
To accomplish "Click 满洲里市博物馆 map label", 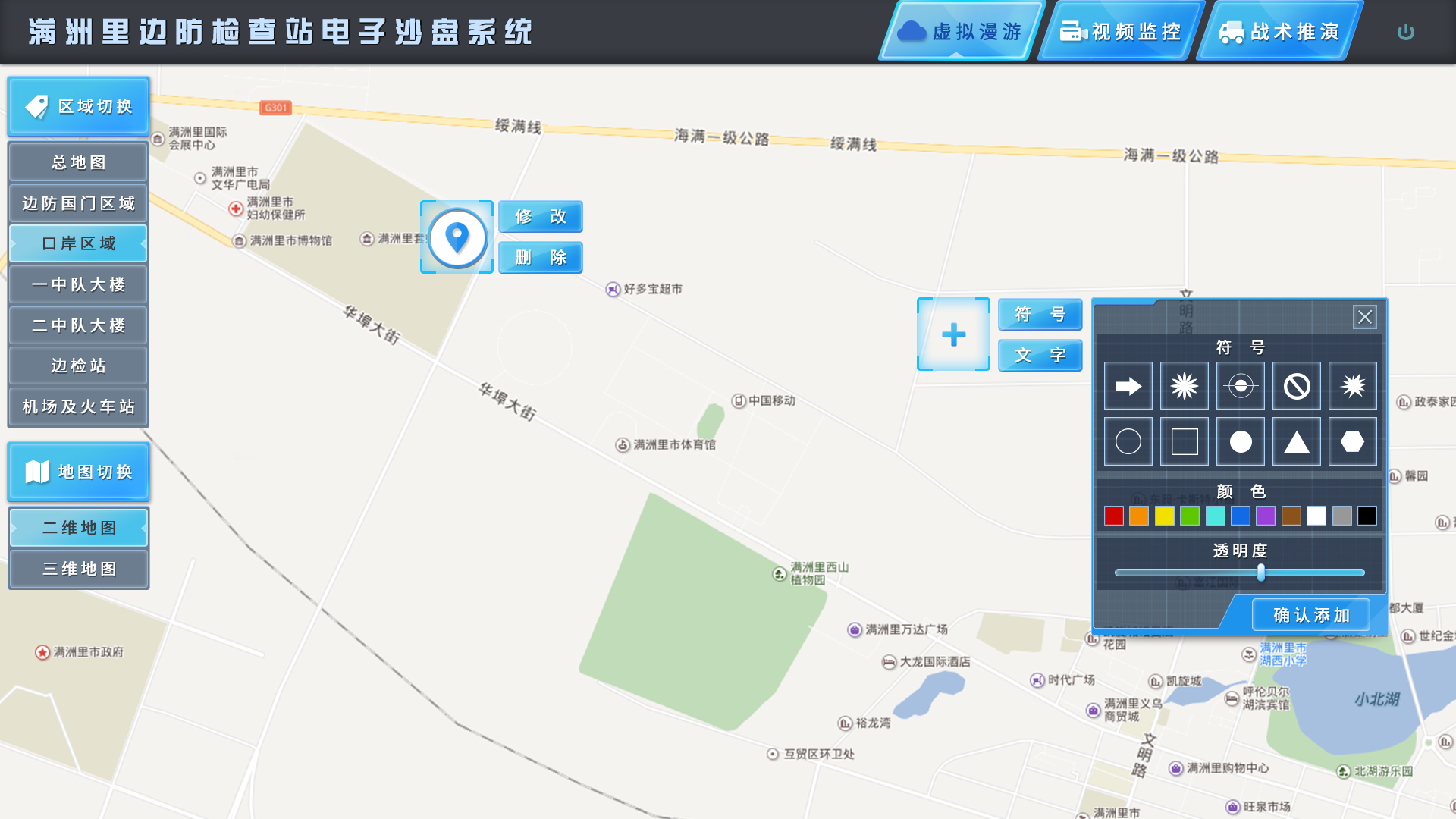I will pos(291,240).
